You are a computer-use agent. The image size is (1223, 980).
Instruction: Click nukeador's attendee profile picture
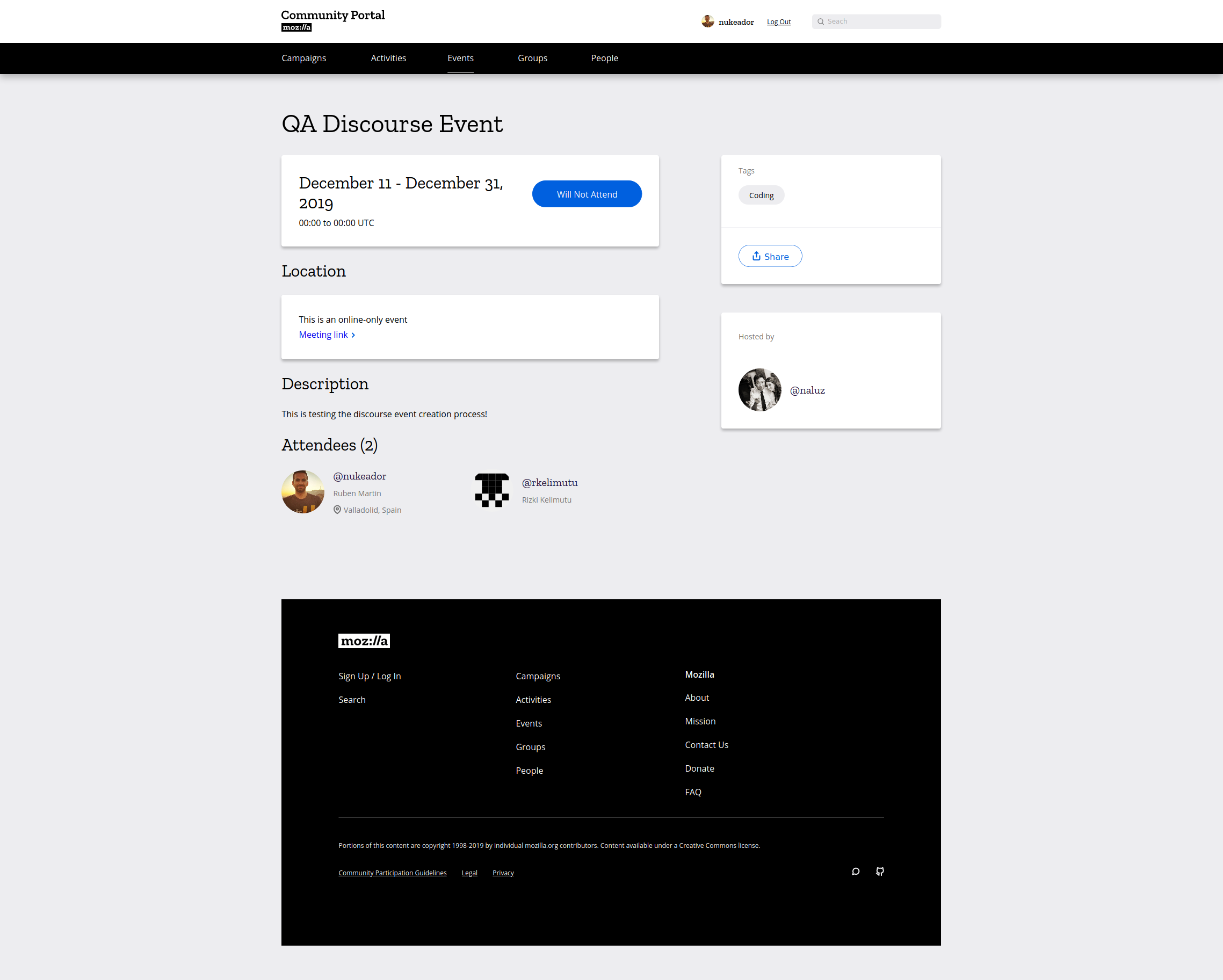pyautogui.click(x=302, y=491)
